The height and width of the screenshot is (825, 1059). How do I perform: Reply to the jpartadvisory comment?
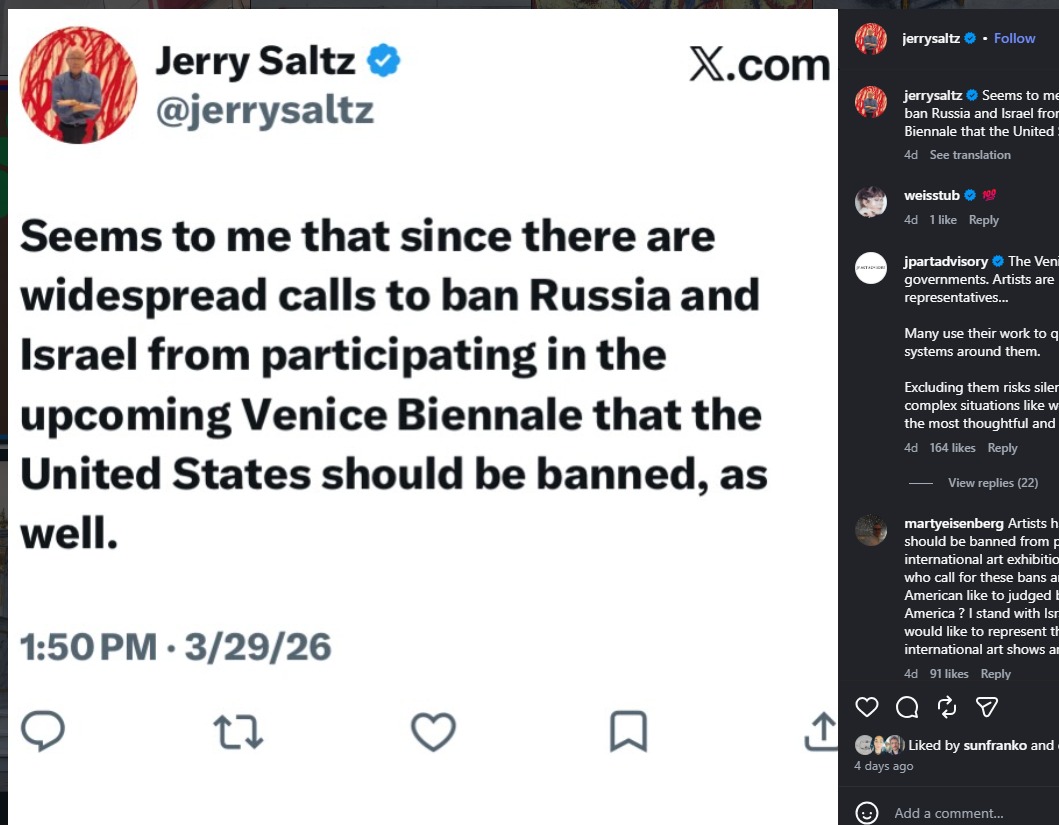point(1002,448)
